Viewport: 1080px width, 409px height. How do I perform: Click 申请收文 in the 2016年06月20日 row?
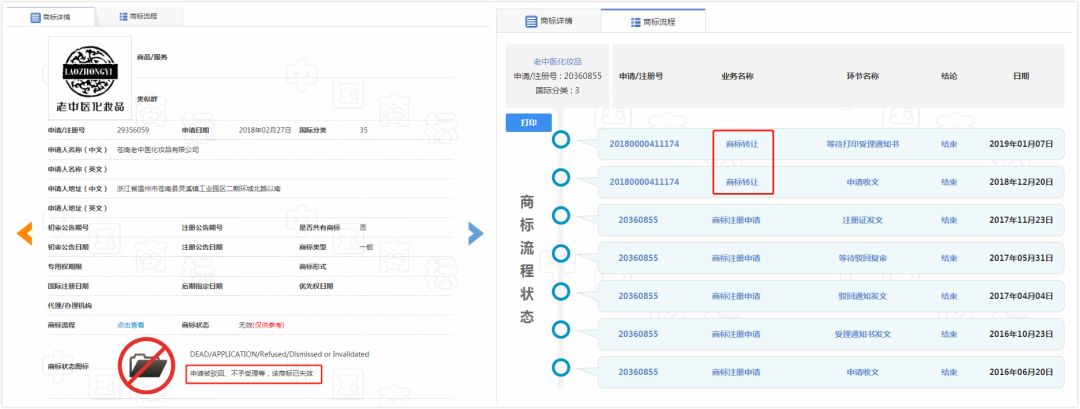click(862, 372)
